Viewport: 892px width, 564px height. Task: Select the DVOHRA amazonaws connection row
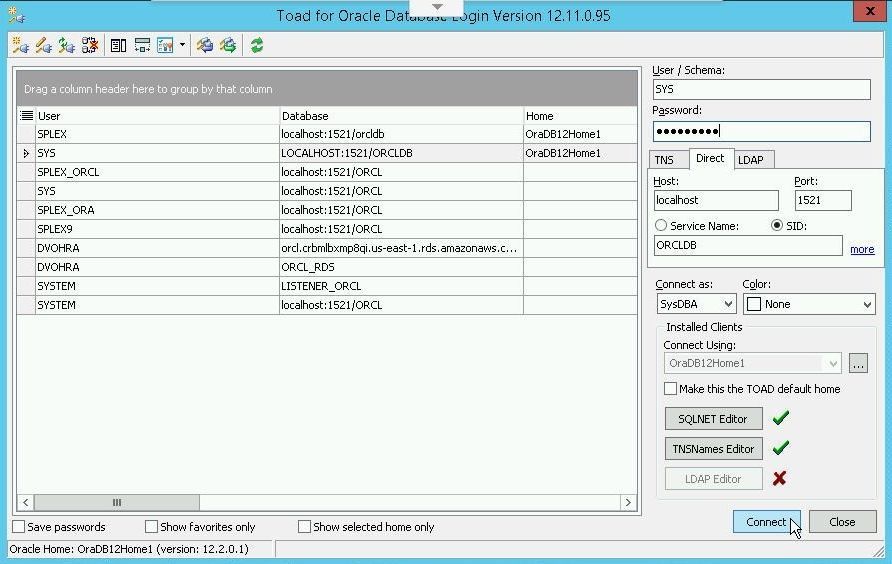click(x=327, y=248)
